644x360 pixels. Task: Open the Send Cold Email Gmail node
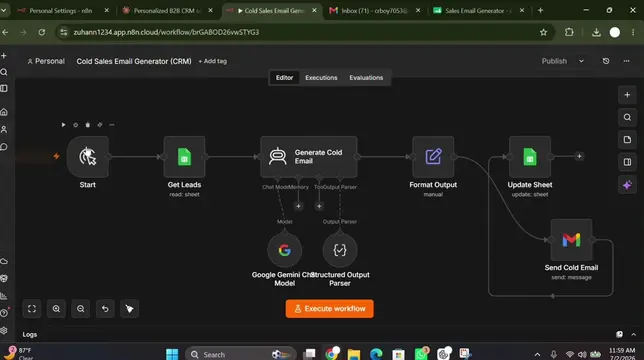pos(571,239)
